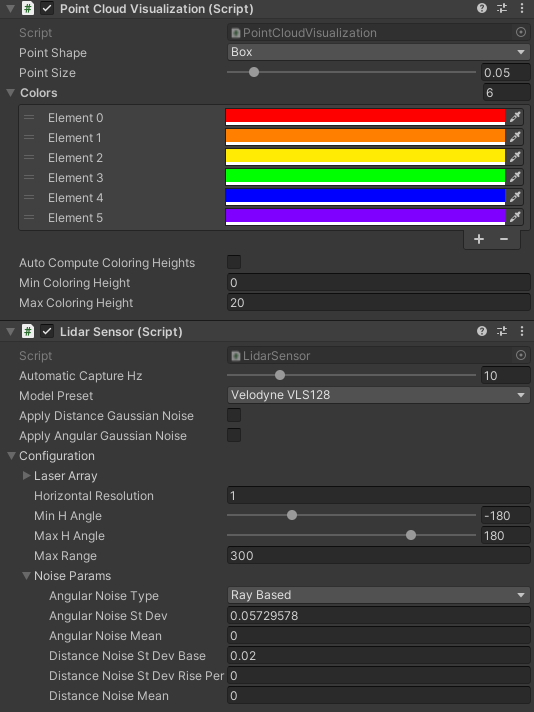Pick color with Element 4 eyedropper

click(514, 197)
